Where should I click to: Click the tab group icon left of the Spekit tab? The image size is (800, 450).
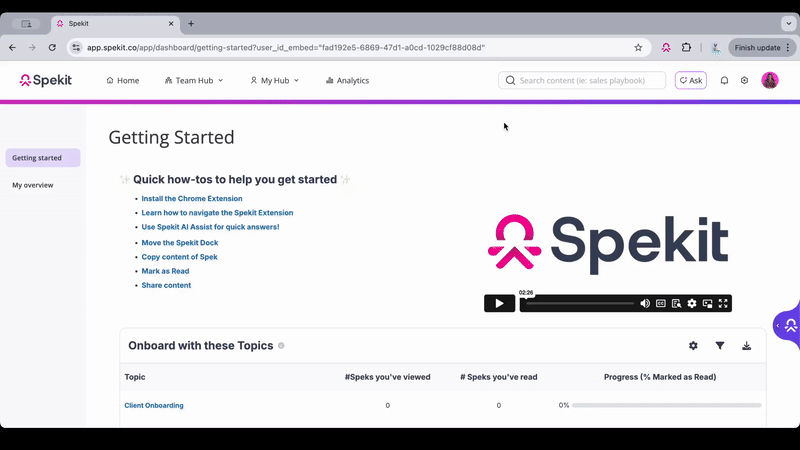tap(27, 23)
